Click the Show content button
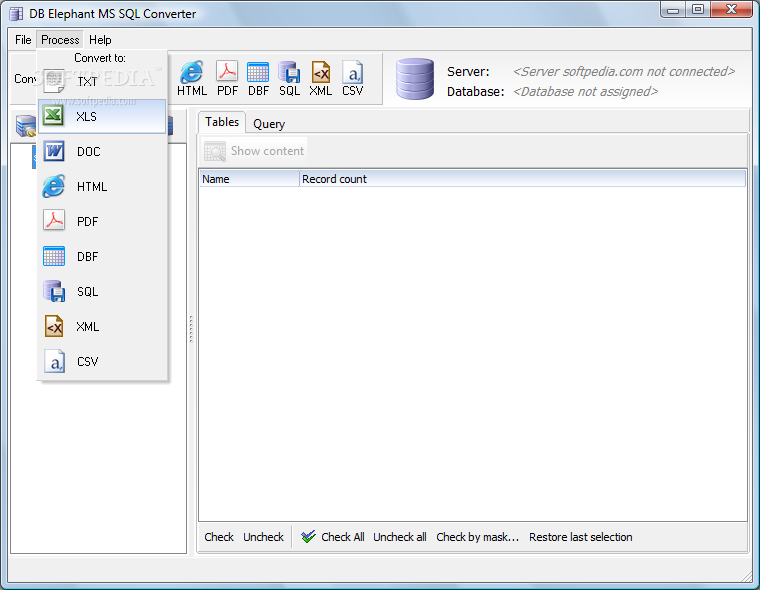 click(x=254, y=151)
